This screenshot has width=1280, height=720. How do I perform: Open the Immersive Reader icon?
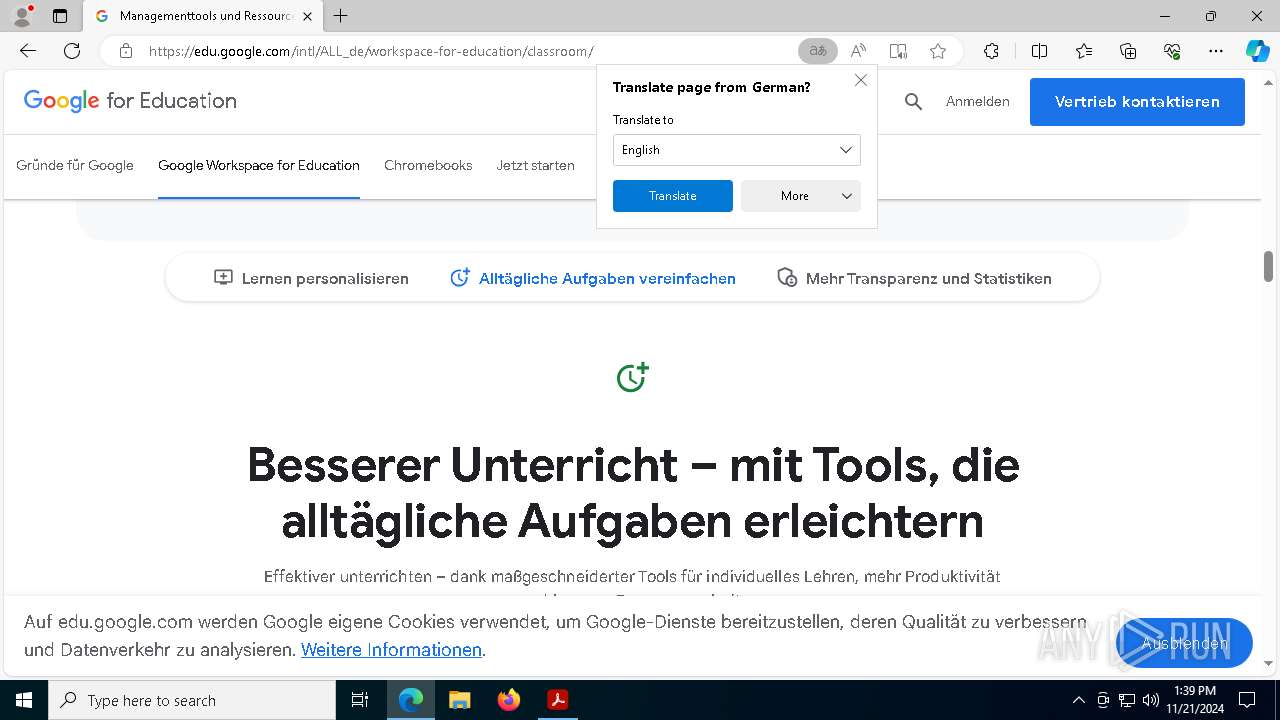point(898,51)
